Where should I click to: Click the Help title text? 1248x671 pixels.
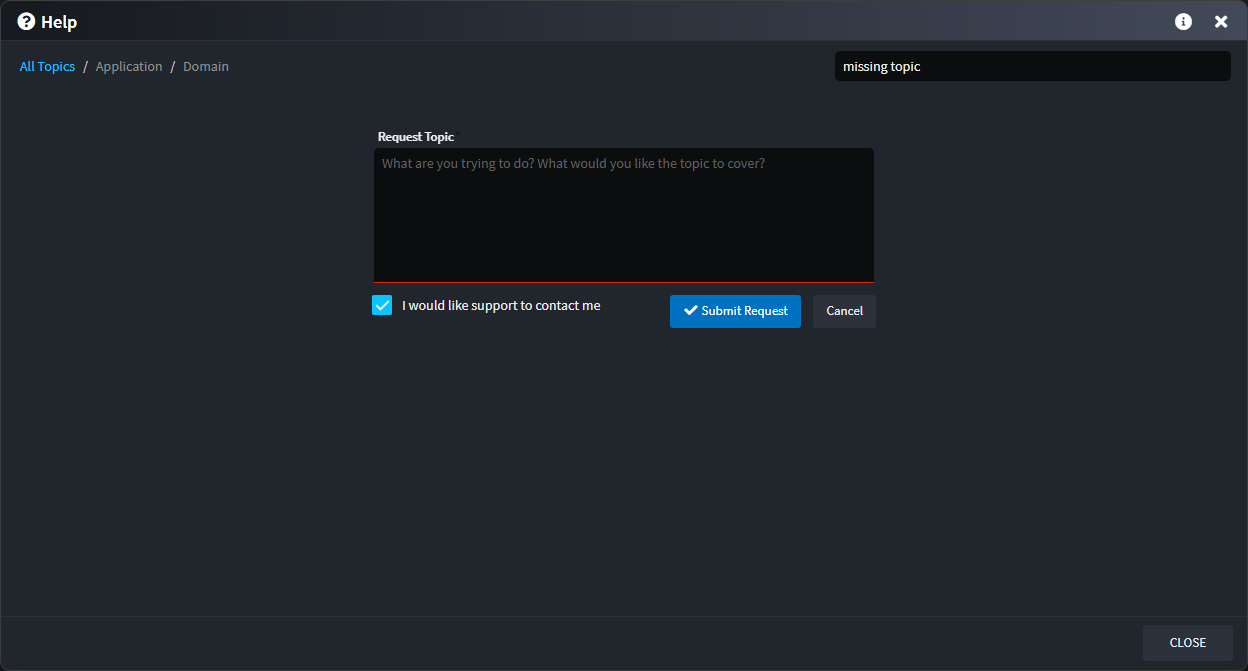click(x=59, y=22)
